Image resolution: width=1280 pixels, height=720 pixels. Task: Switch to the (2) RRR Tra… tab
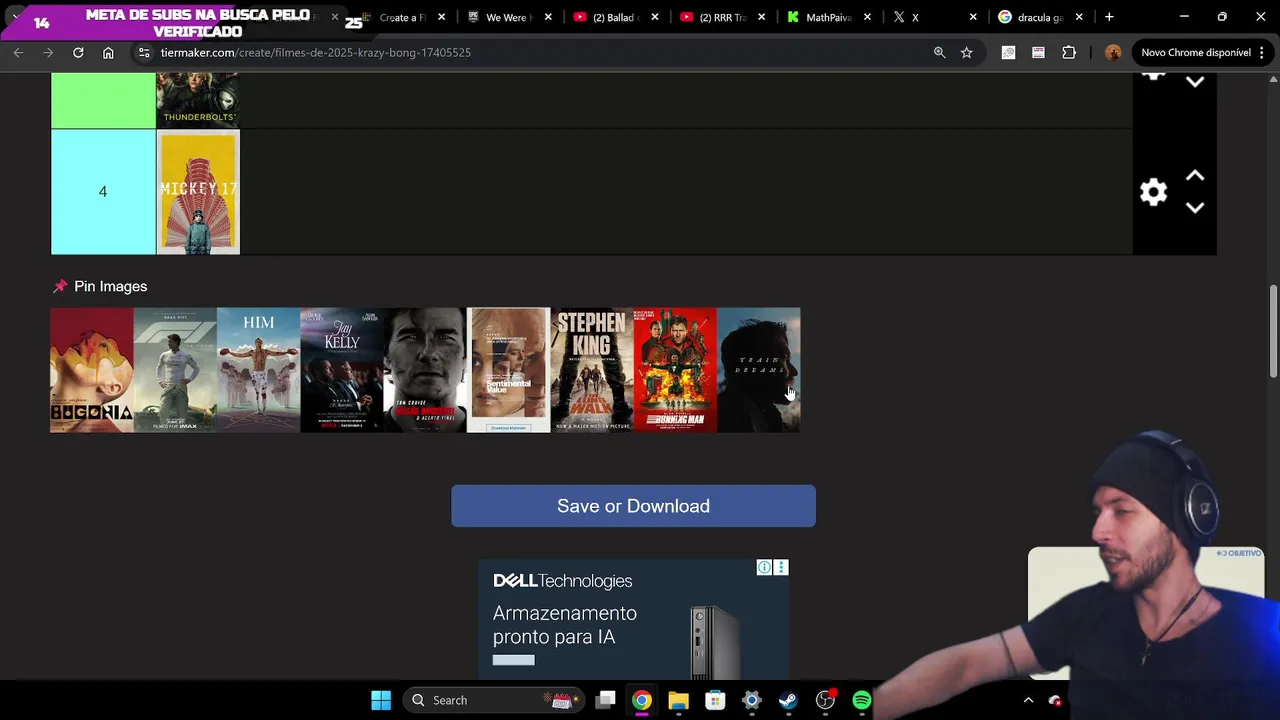tap(721, 17)
